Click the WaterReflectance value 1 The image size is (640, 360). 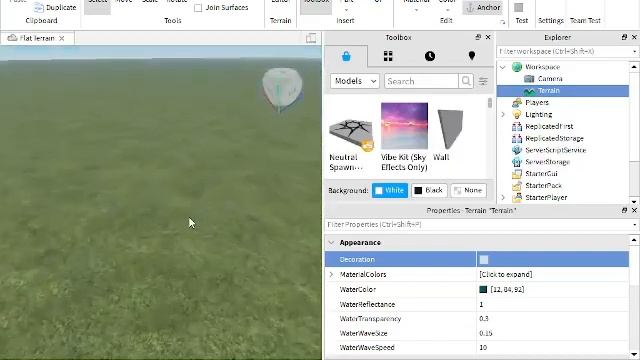tap(553, 304)
